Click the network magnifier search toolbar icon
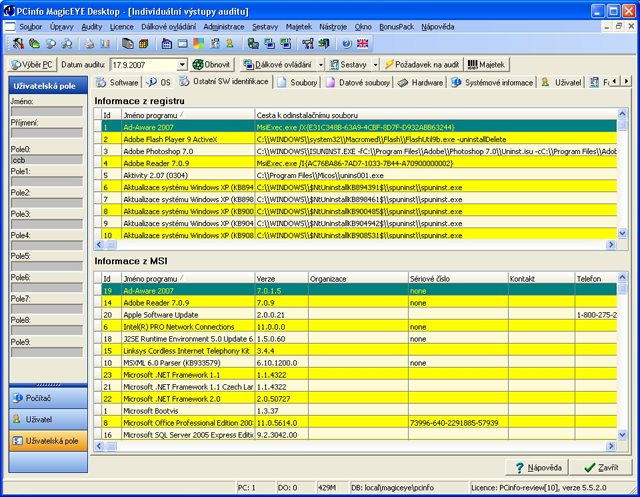Screen dimensions: 640x497 (x=67, y=44)
